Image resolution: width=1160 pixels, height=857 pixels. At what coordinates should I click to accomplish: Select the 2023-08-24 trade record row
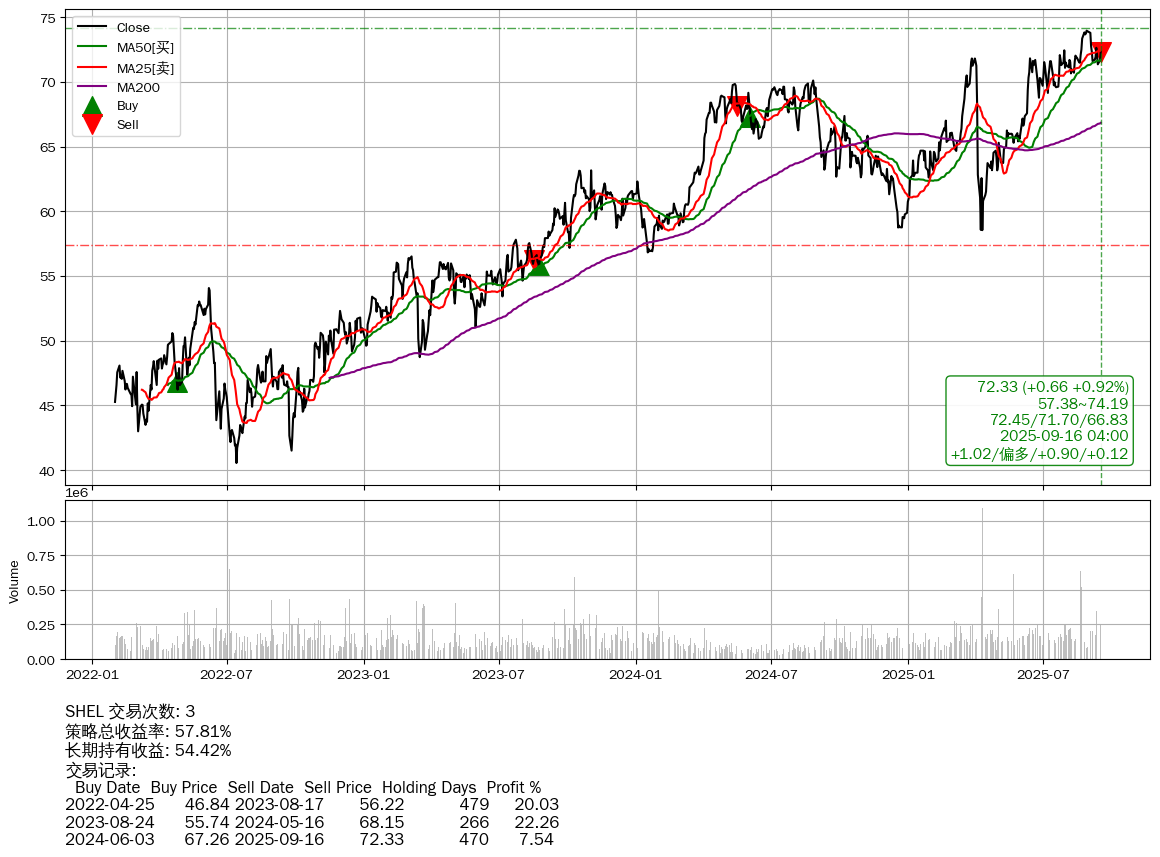pos(312,822)
